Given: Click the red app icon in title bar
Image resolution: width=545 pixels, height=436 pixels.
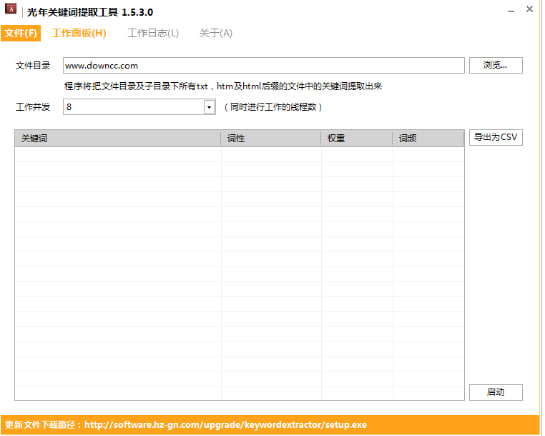Looking at the screenshot, I should coord(10,9).
